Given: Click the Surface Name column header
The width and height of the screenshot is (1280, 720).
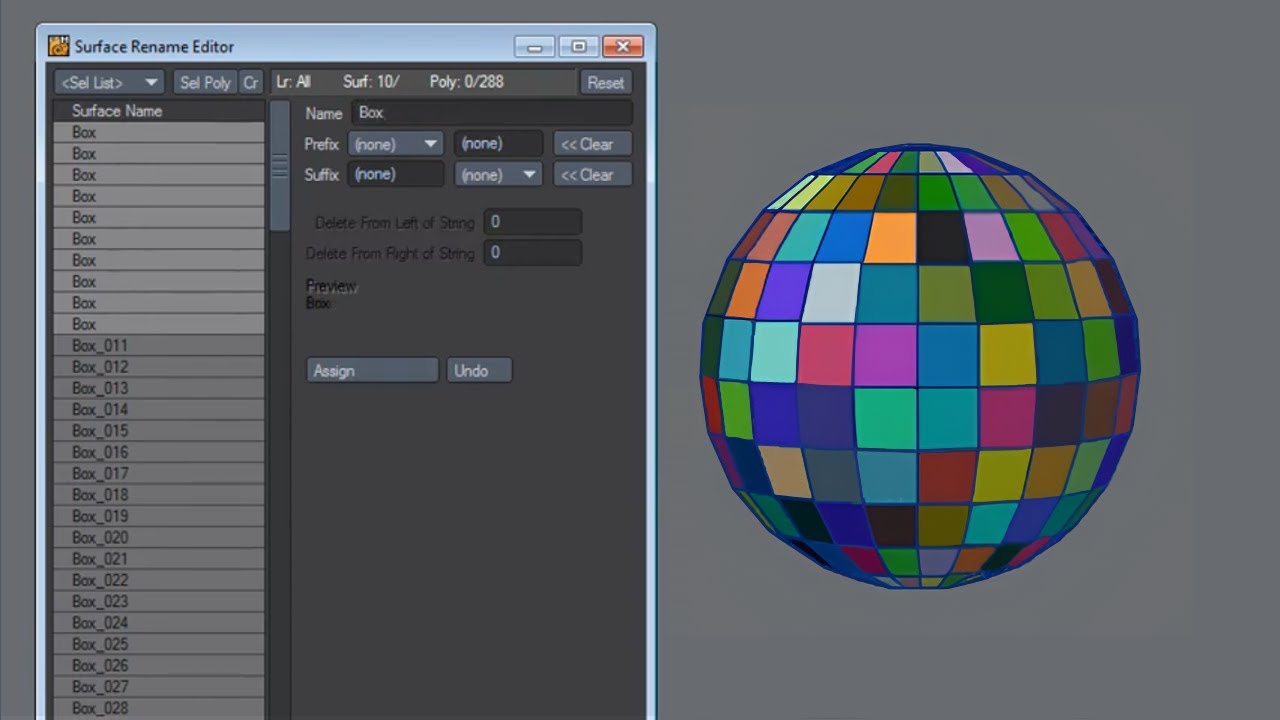Looking at the screenshot, I should point(159,111).
